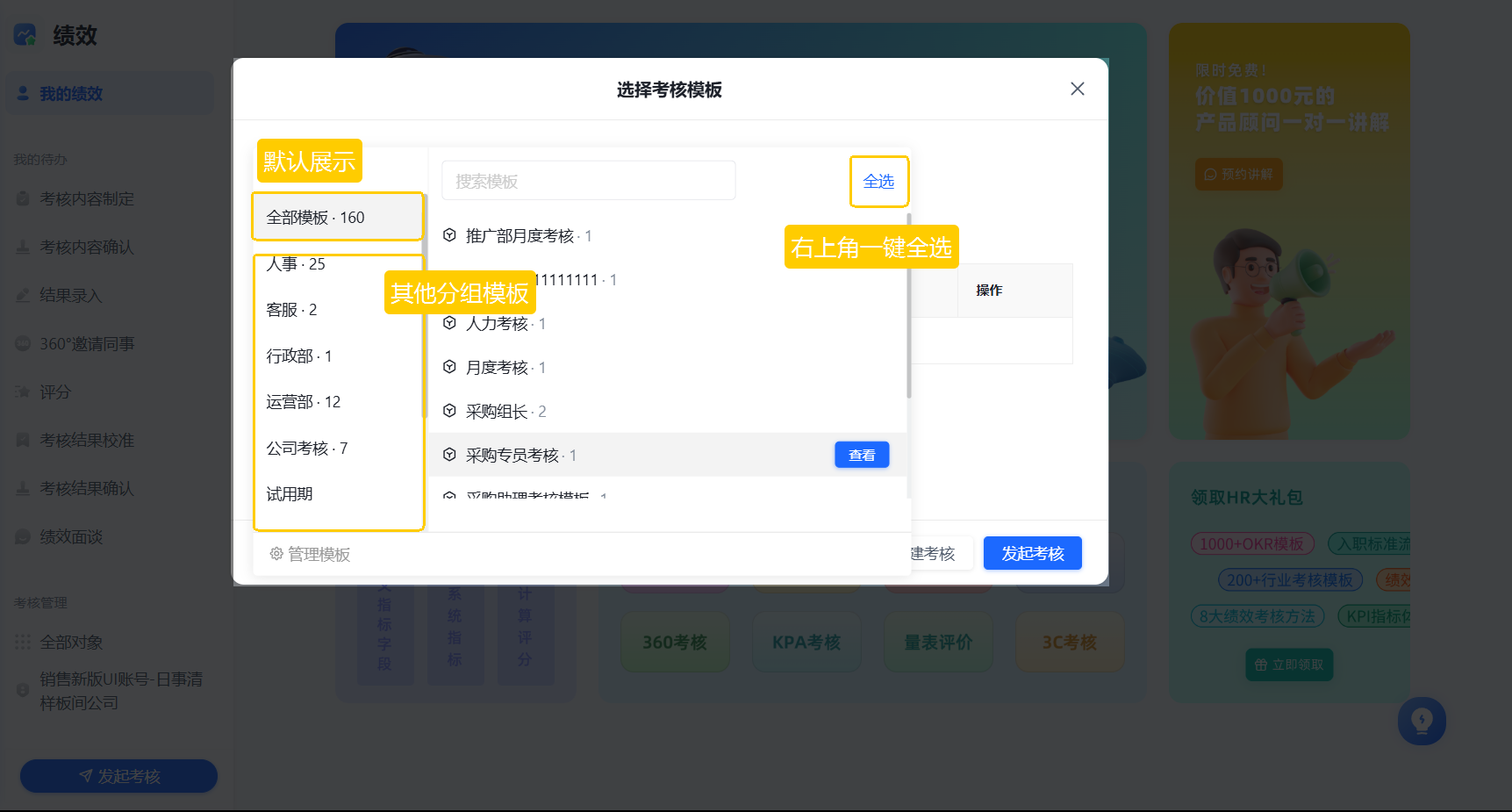Viewport: 1512px width, 812px height.
Task: Click the 查看 button for 采购专员考核
Action: pos(862,455)
